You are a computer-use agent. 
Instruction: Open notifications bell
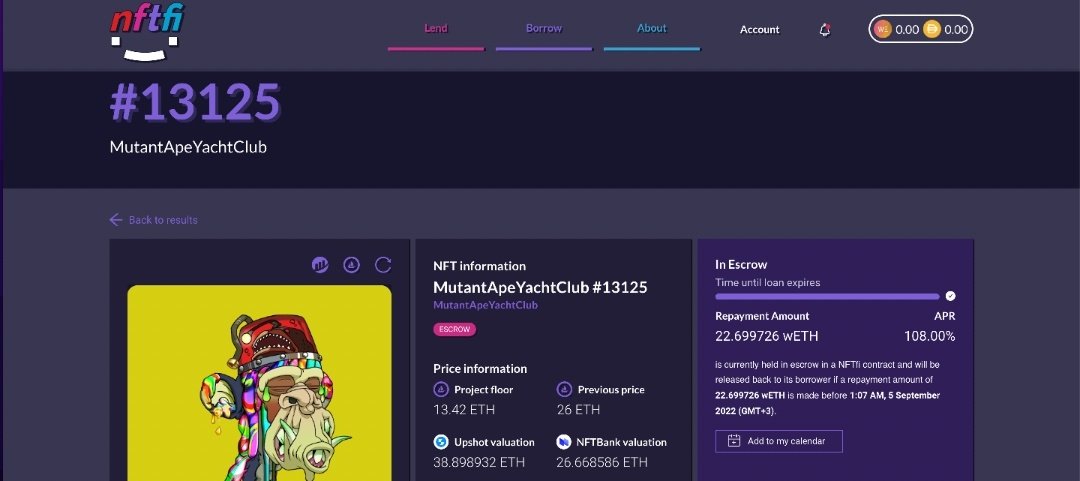(824, 30)
